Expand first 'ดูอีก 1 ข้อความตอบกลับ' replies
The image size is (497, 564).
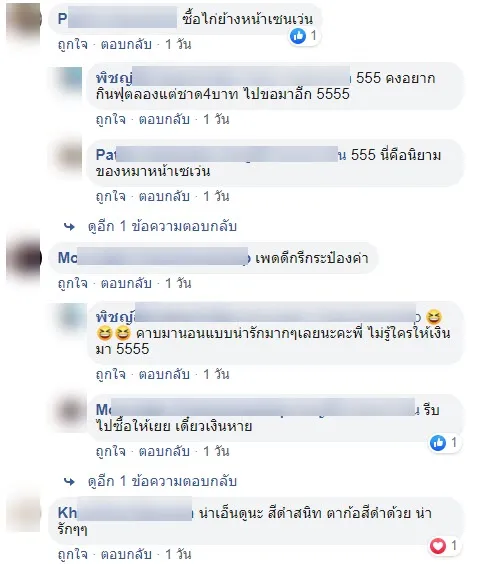[162, 227]
